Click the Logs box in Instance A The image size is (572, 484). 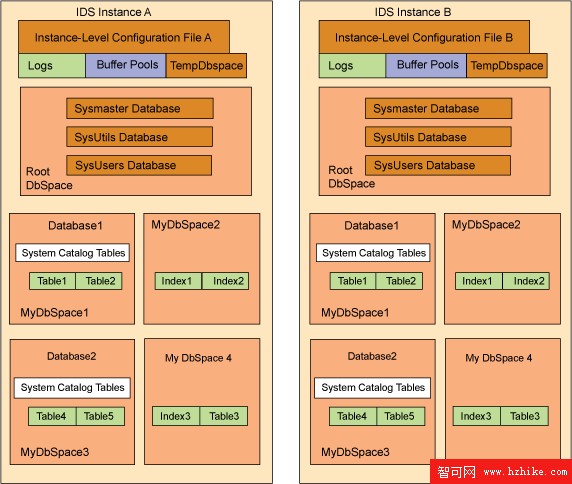pyautogui.click(x=52, y=66)
